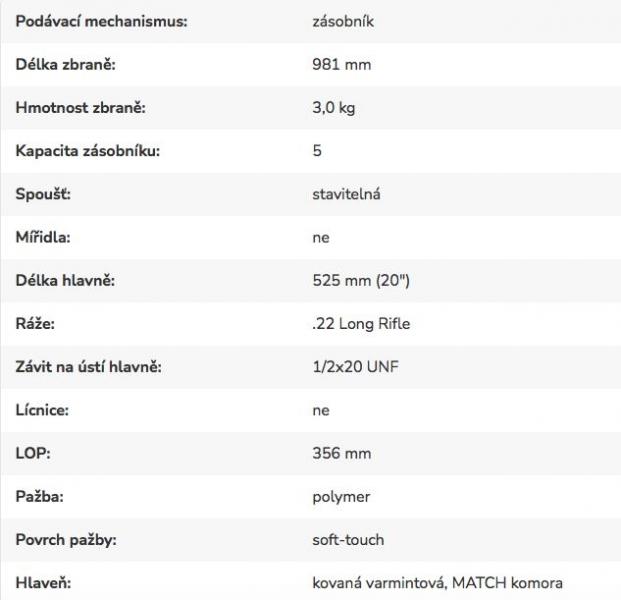Click the "Mířidla:" label
Screen dimensions: 621x600
coord(43,238)
